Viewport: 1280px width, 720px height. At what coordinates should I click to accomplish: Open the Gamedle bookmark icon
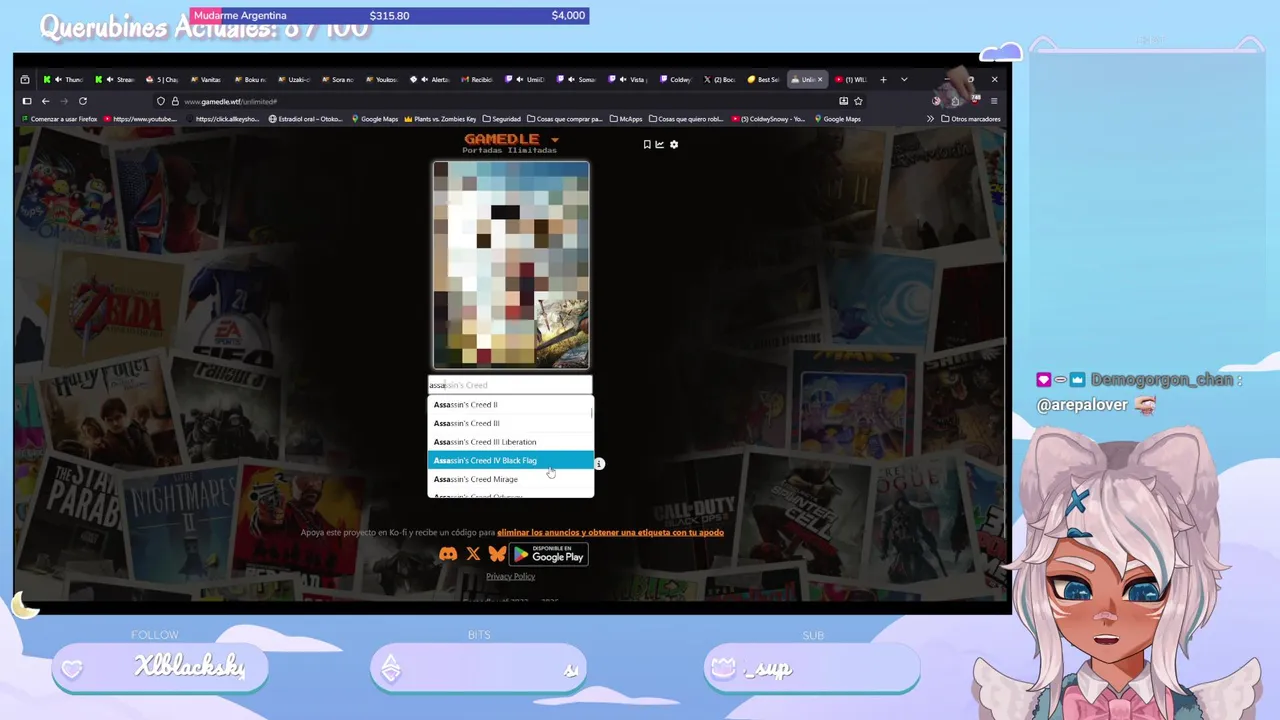click(x=647, y=144)
